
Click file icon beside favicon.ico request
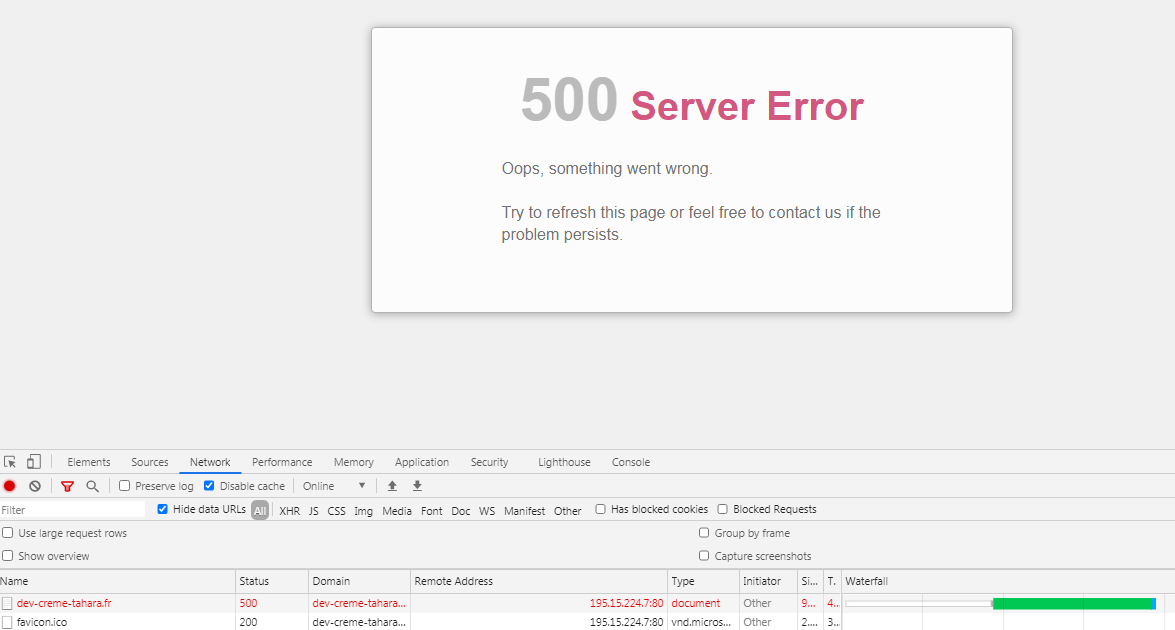click(x=7, y=622)
